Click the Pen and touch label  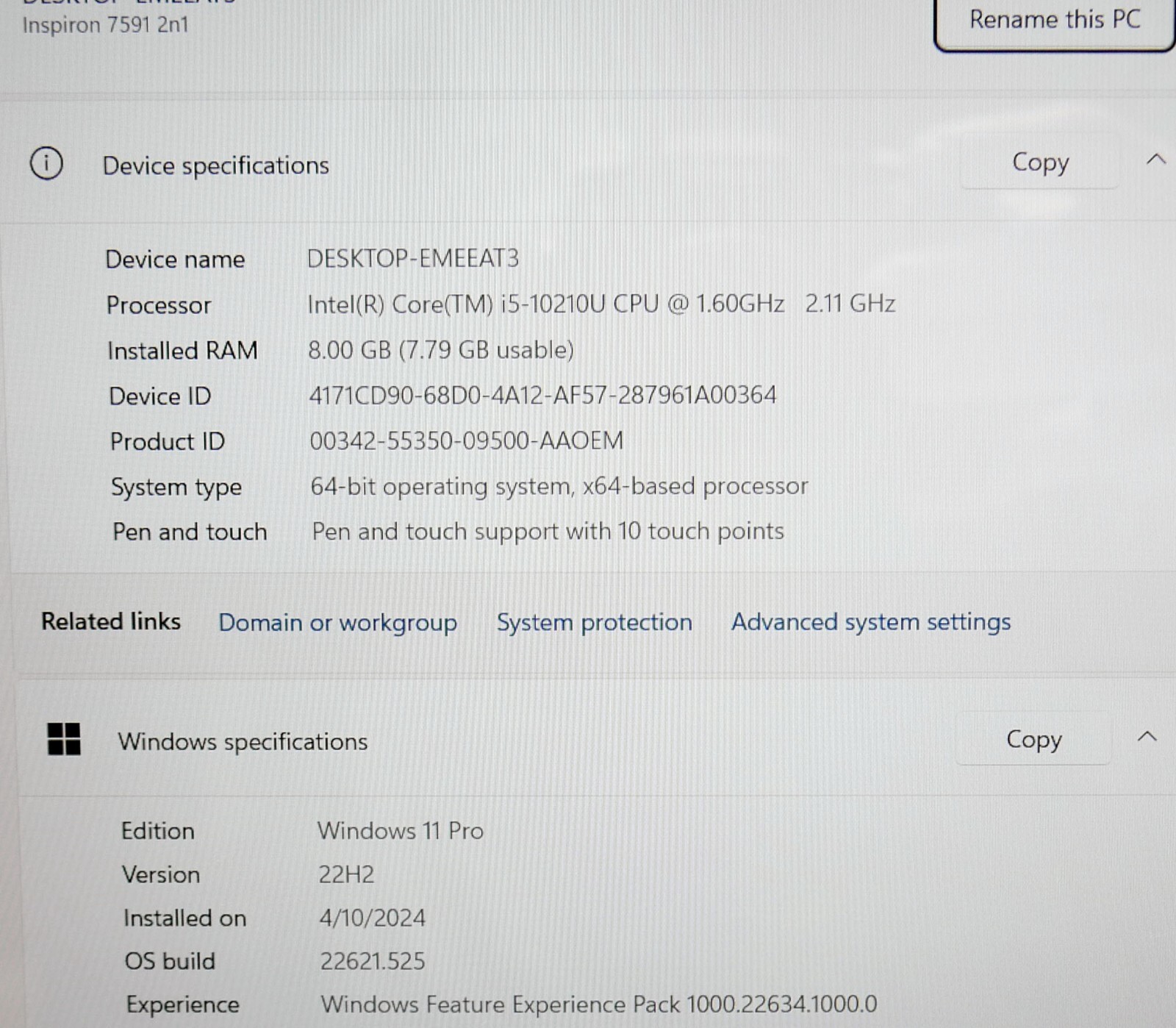(x=190, y=532)
